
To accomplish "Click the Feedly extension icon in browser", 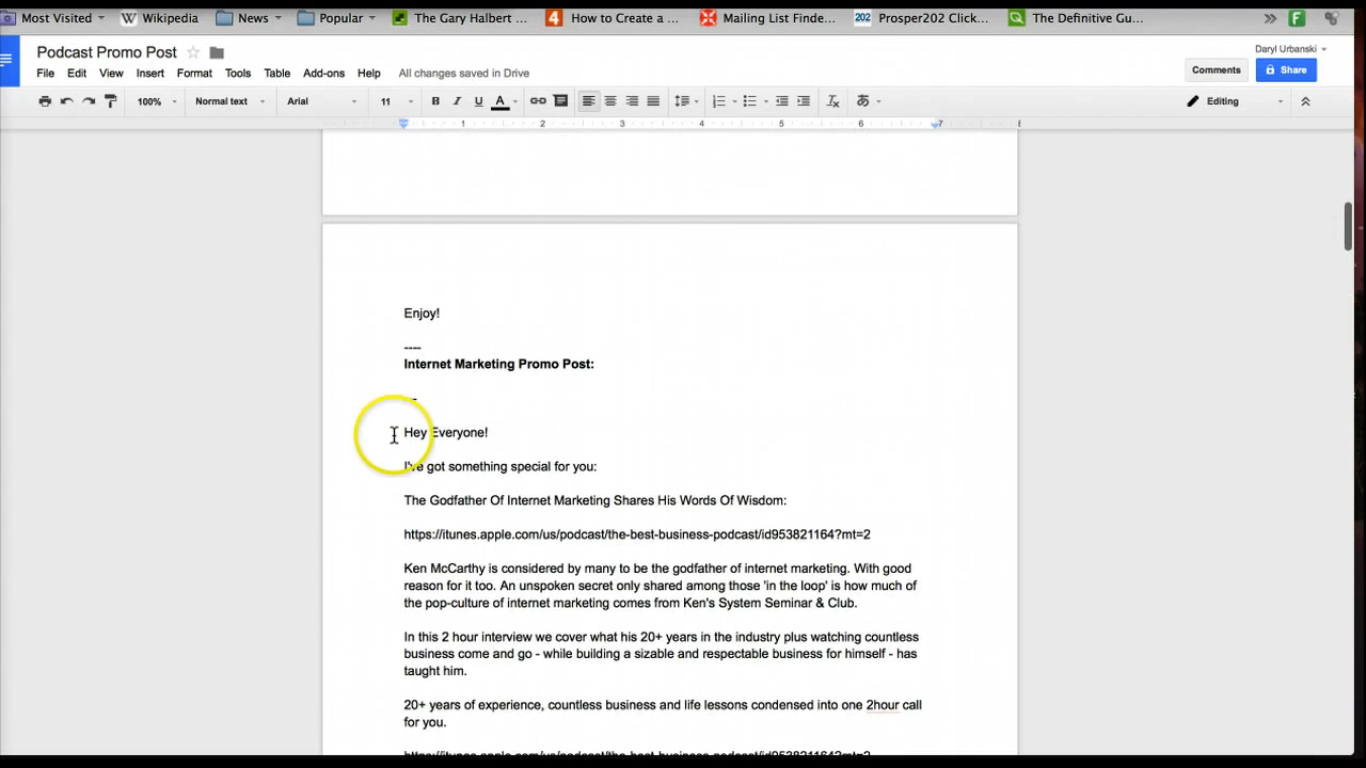I will [x=1297, y=18].
